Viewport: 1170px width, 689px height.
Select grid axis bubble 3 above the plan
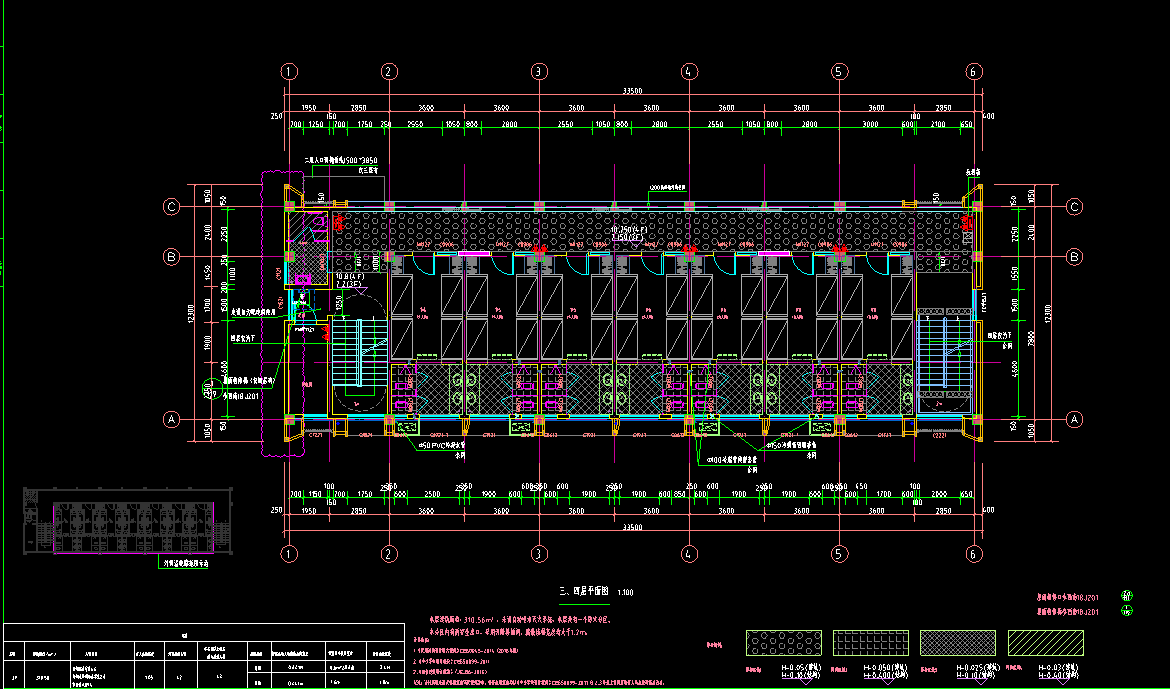click(x=539, y=71)
